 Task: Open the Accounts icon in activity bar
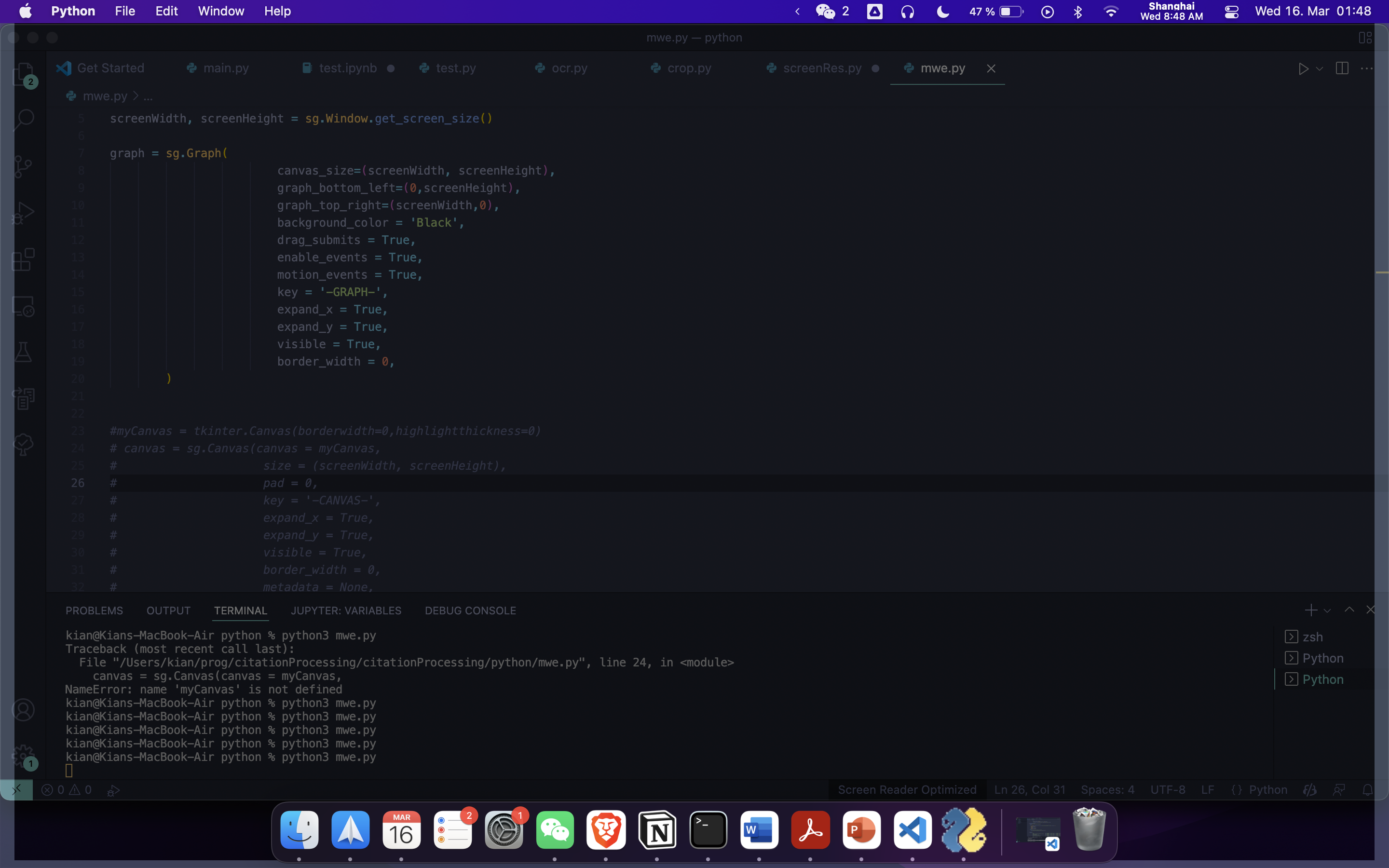pyautogui.click(x=24, y=710)
